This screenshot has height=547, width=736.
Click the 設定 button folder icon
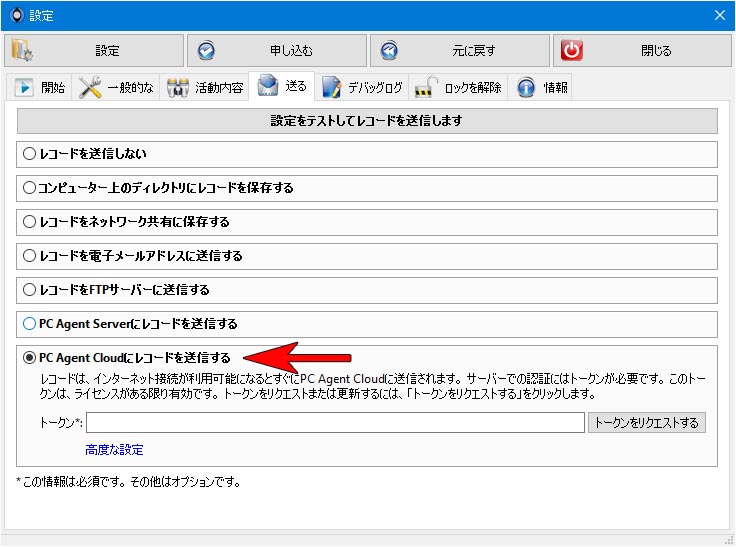pyautogui.click(x=22, y=50)
